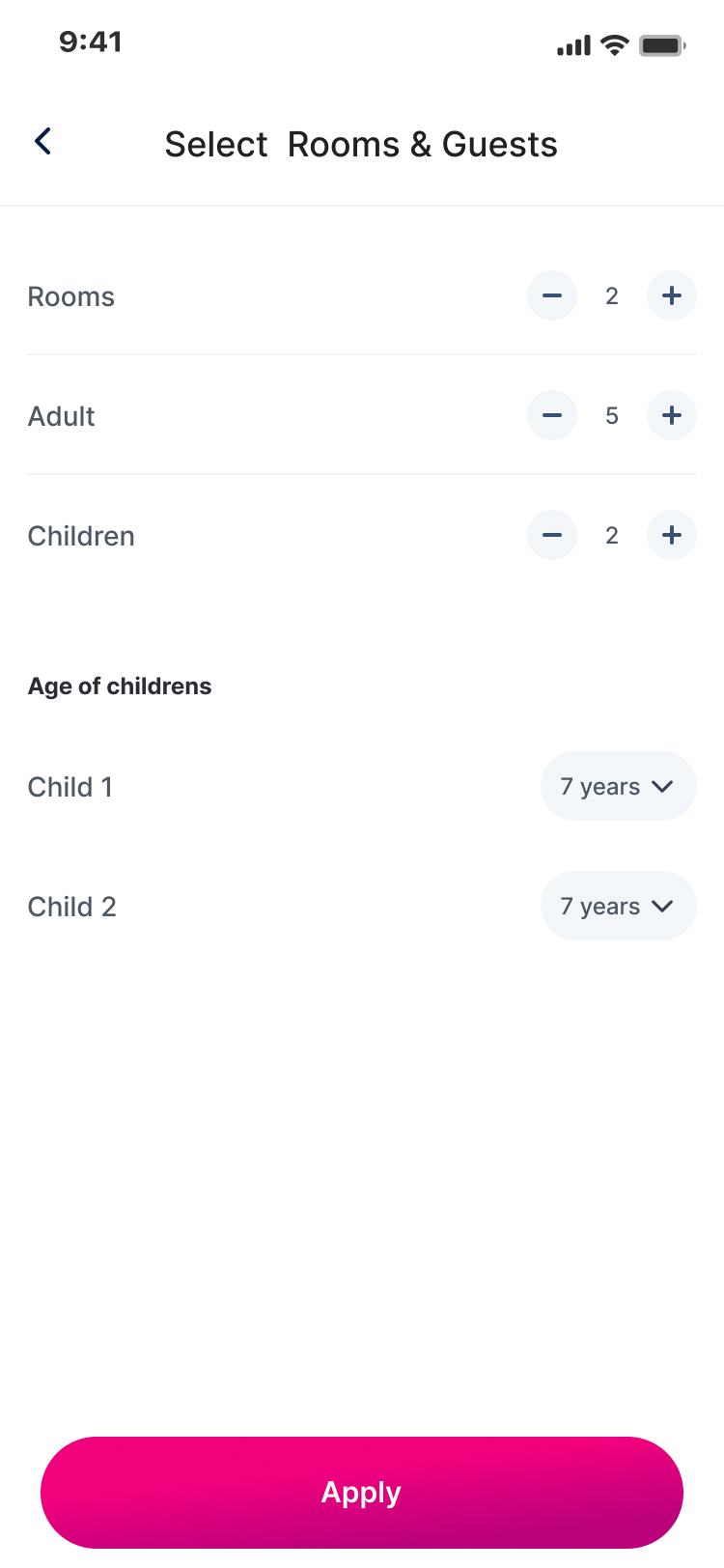The image size is (724, 1568).
Task: Tap the Select Rooms & Guests title
Action: (x=361, y=145)
